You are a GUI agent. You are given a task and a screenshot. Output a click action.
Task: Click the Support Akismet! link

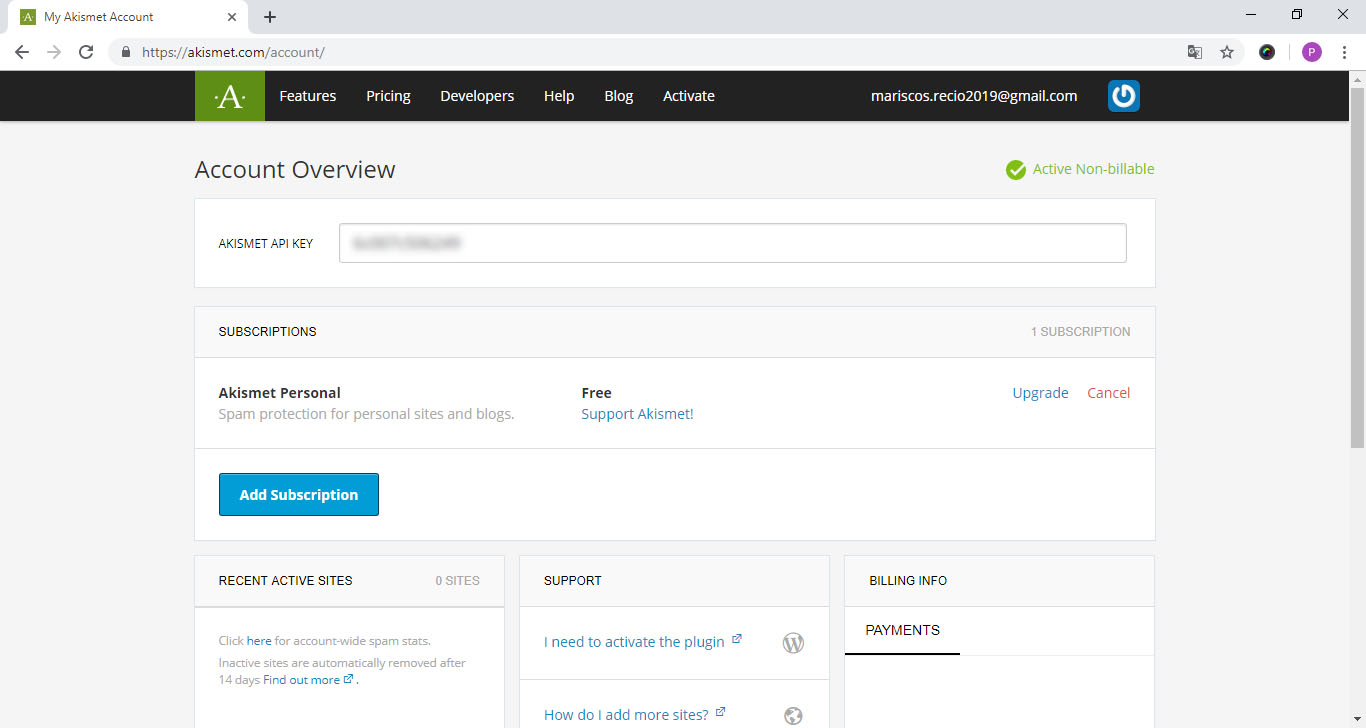[x=637, y=414]
